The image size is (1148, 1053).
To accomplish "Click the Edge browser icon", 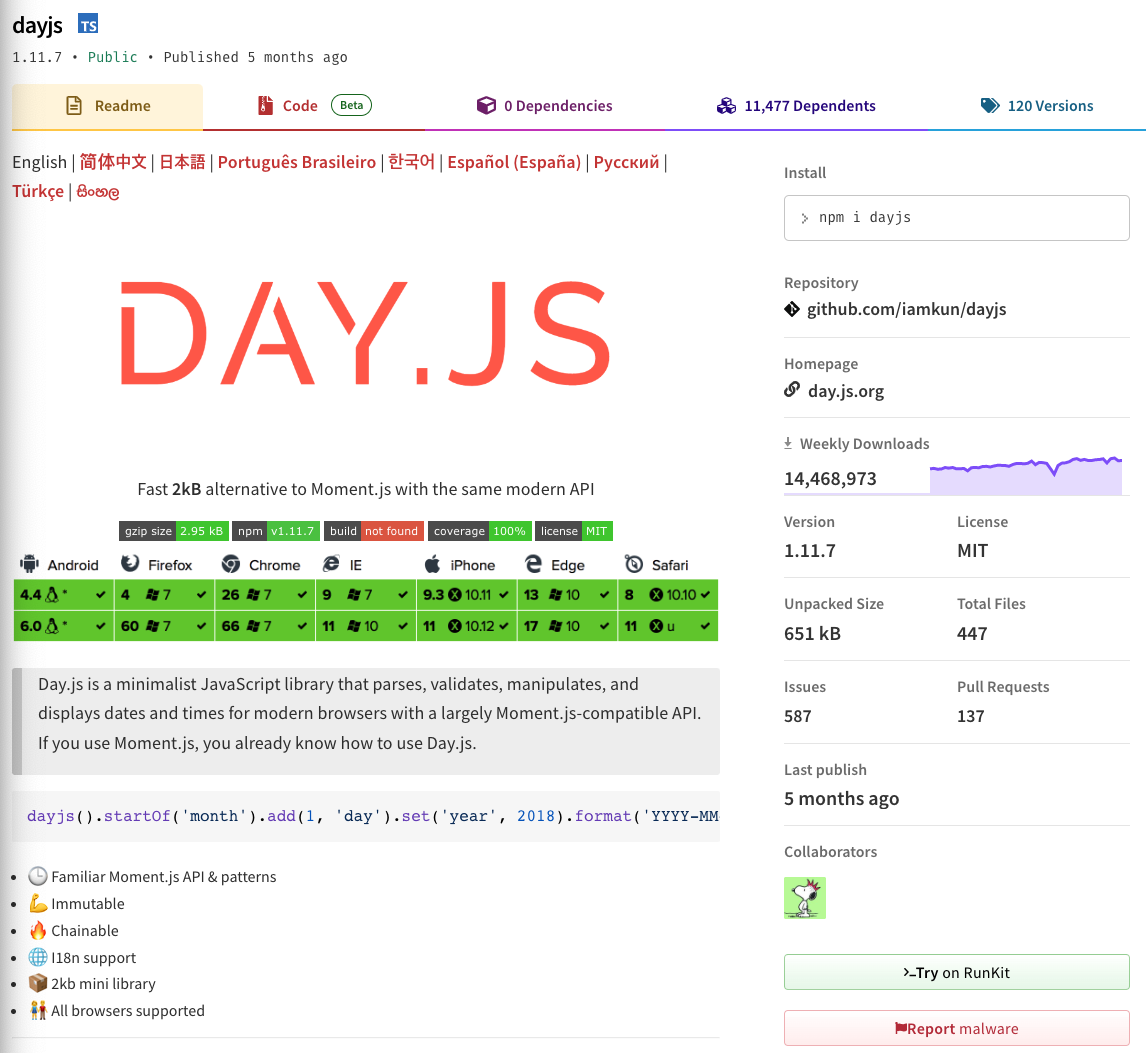I will pos(534,563).
